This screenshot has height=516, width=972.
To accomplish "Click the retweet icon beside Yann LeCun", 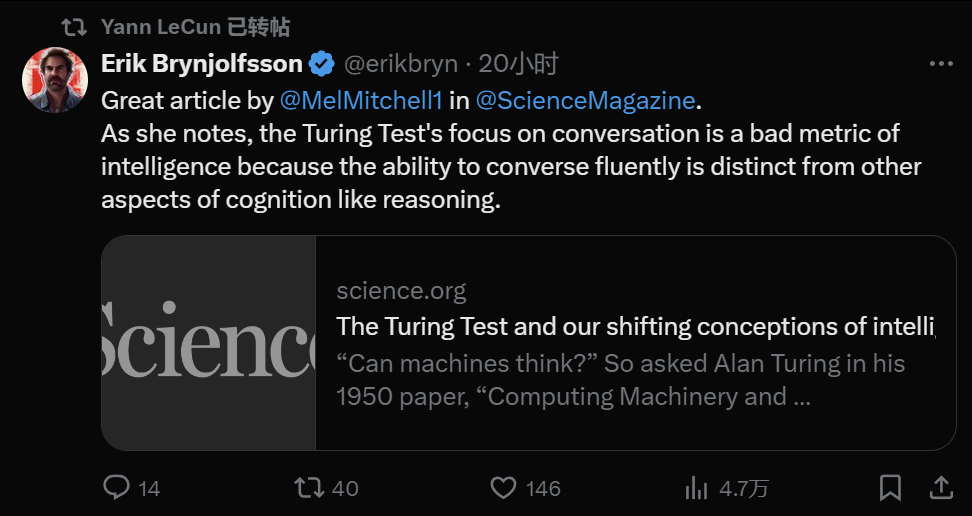I will click(74, 27).
